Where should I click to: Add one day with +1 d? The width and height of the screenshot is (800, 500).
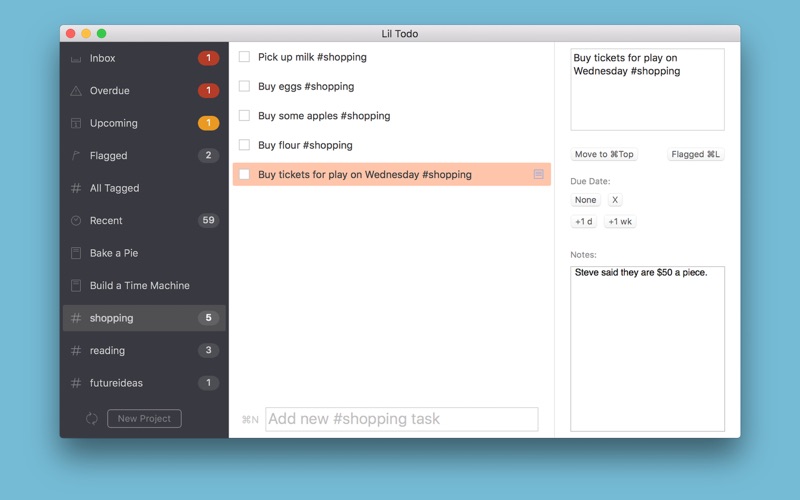point(584,221)
